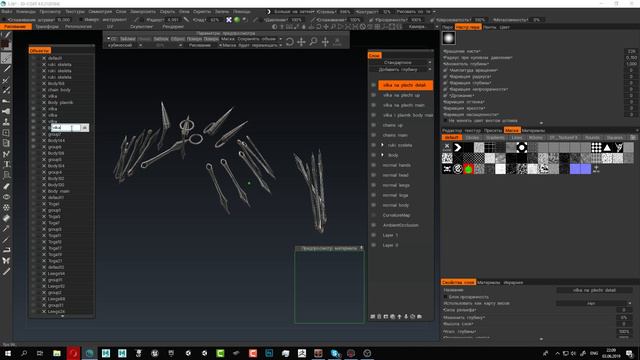Toggle visibility of 'chains up' layer
The image size is (640, 360).
point(373,125)
